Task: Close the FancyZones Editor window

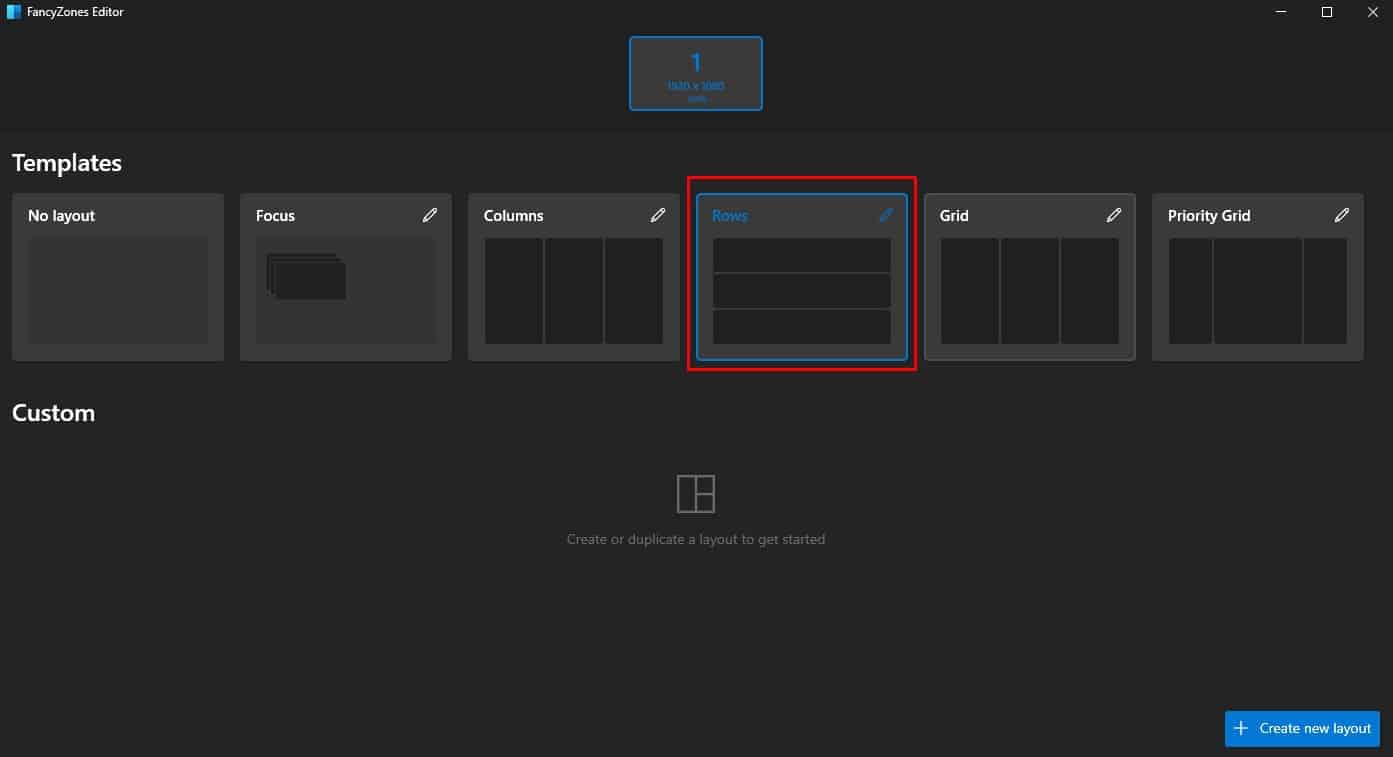Action: (x=1372, y=12)
